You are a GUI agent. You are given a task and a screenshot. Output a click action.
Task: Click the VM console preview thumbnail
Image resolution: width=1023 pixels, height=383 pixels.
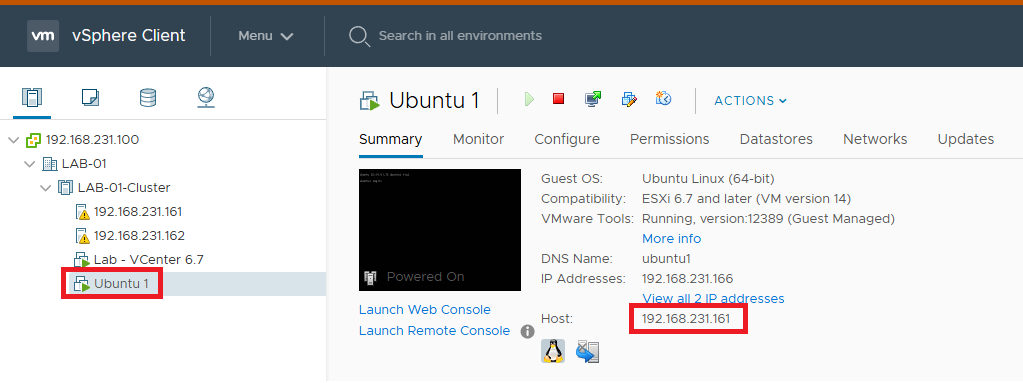coord(440,230)
